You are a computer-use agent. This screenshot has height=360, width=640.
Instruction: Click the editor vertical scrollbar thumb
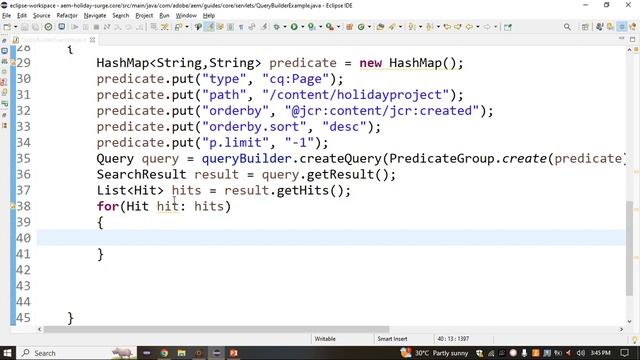click(x=629, y=248)
